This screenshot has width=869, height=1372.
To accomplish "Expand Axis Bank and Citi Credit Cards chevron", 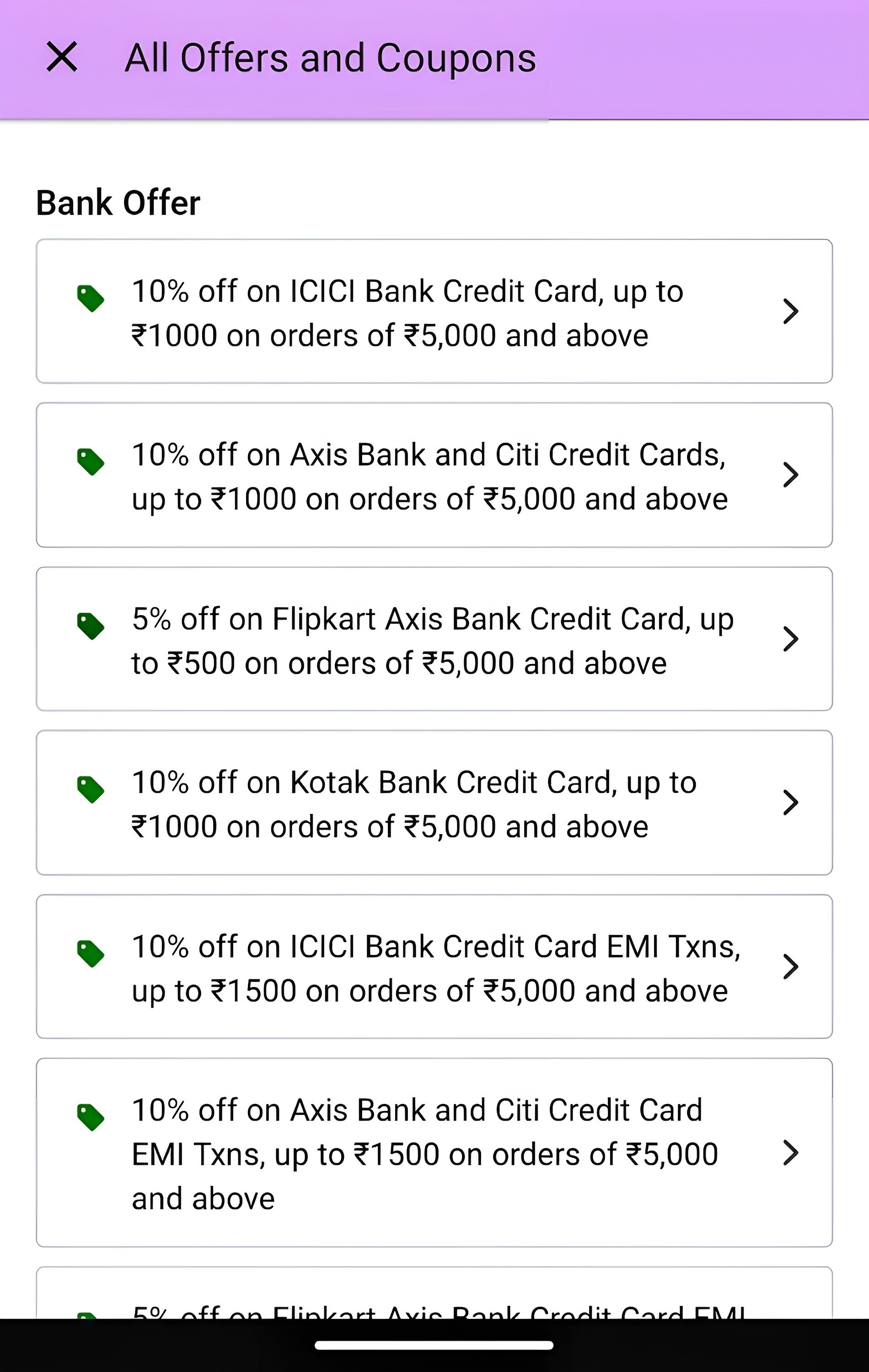I will pos(790,475).
